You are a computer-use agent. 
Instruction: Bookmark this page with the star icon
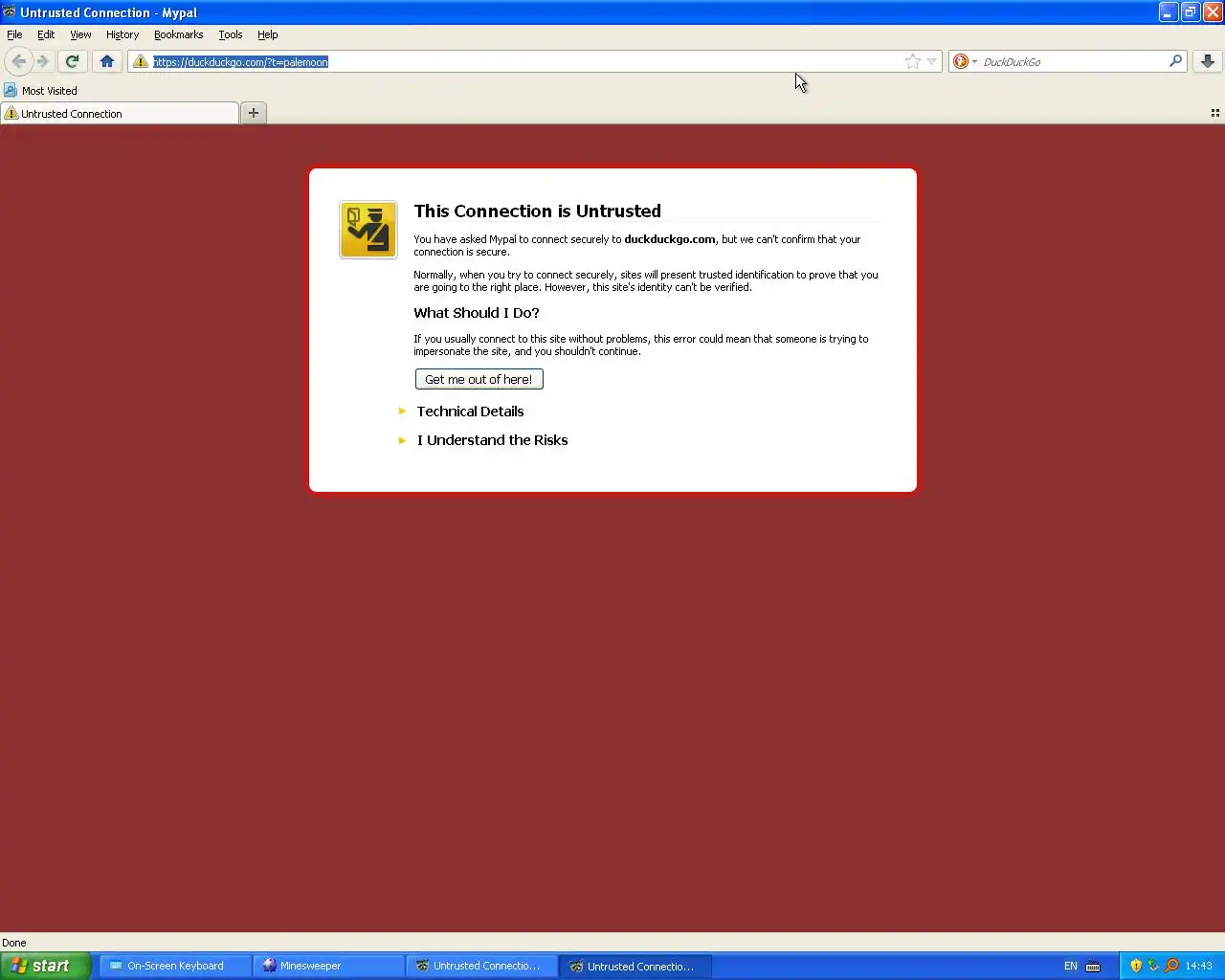click(x=913, y=61)
